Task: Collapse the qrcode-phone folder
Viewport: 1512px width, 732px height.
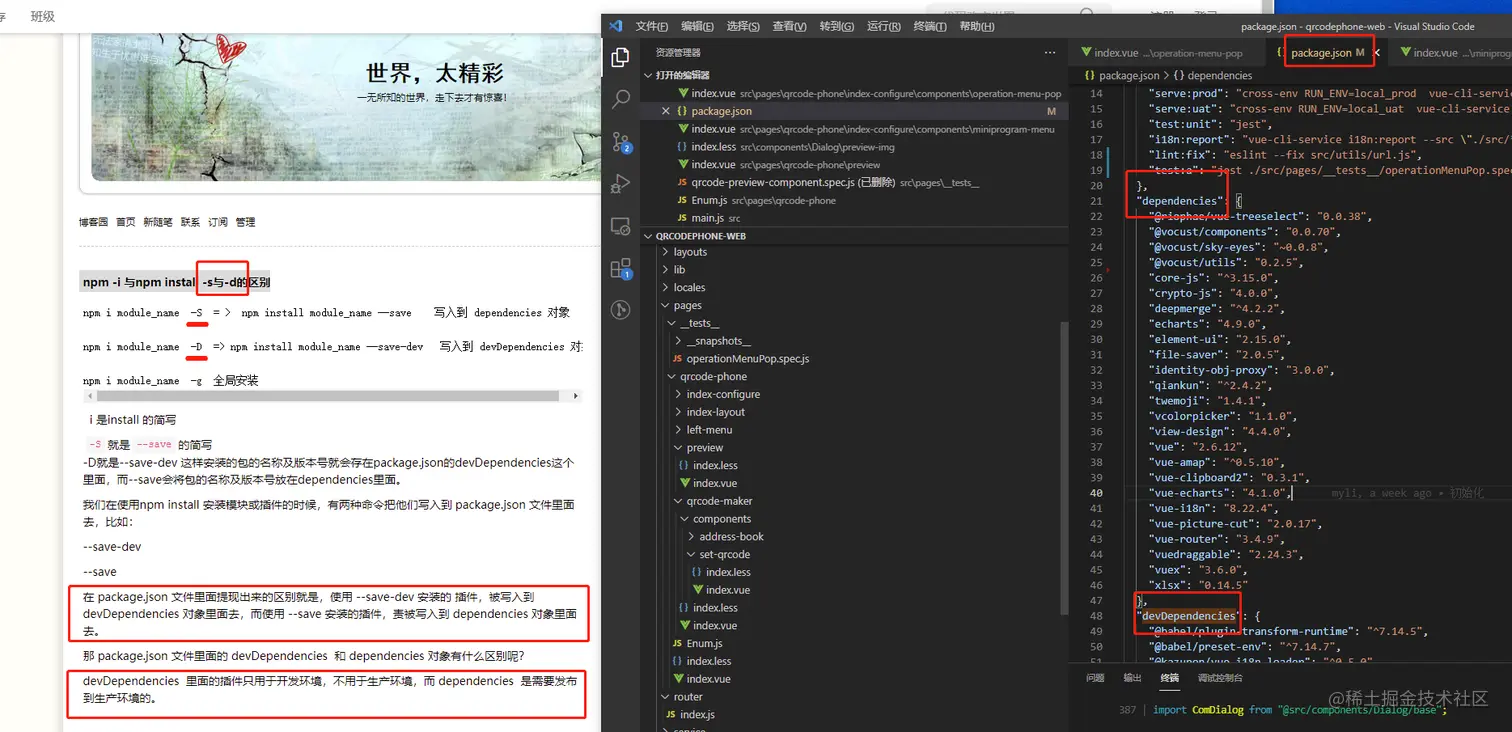Action: (x=713, y=377)
